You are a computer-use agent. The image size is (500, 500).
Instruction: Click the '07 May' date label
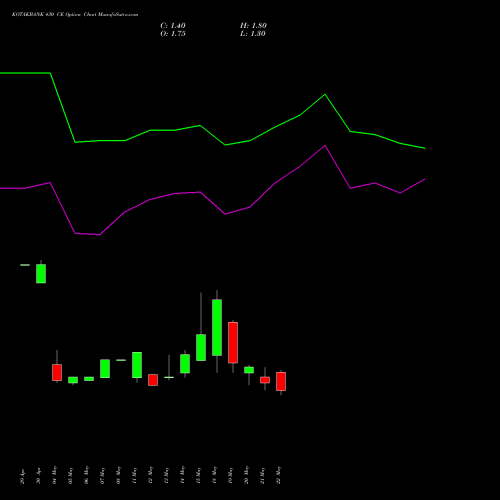point(102,475)
